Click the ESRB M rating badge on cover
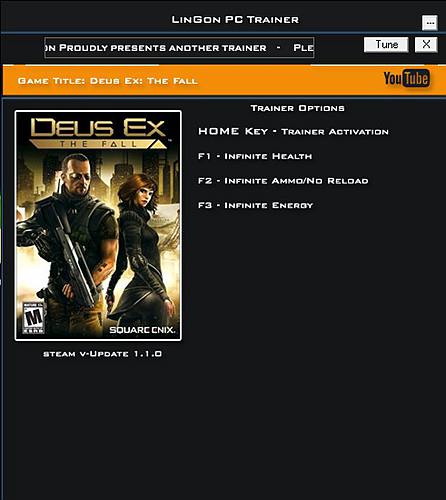 (33, 318)
